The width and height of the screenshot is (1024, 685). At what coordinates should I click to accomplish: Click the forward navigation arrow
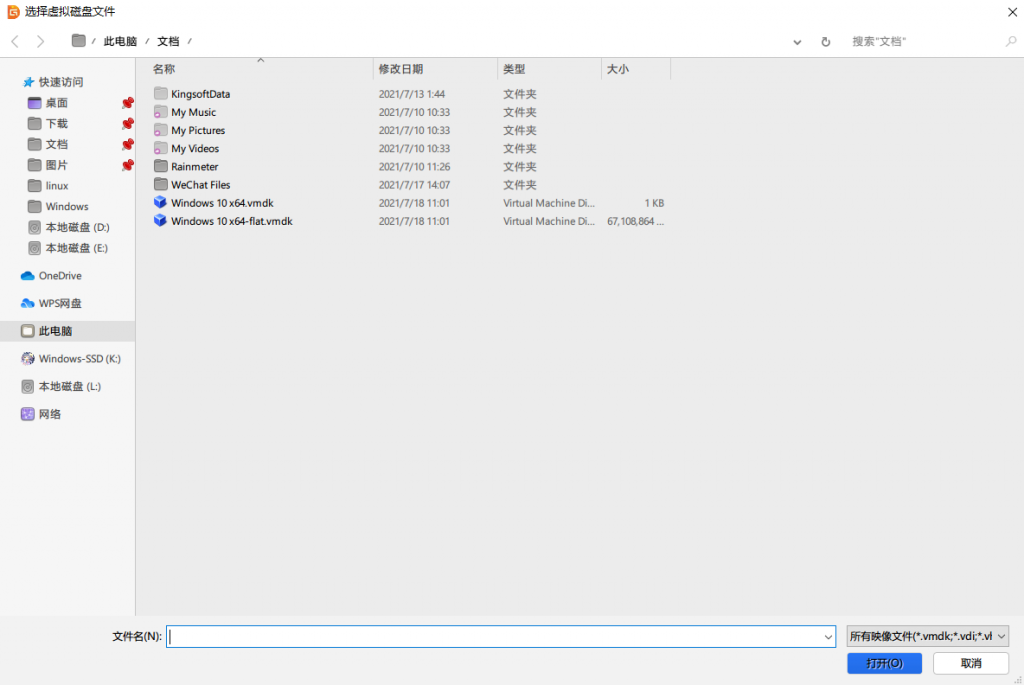[x=40, y=42]
